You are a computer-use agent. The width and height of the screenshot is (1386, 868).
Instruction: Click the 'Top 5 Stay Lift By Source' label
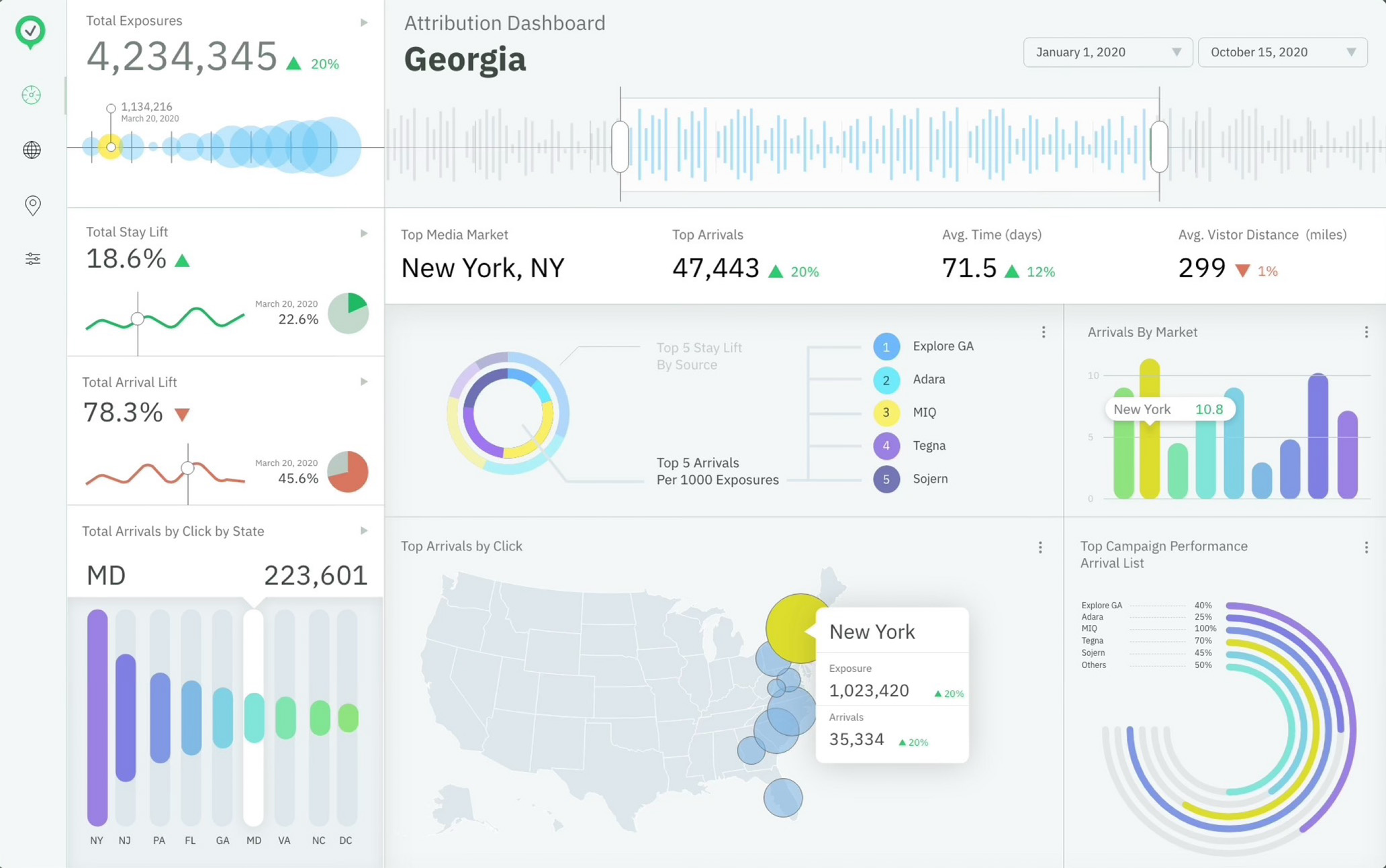click(x=699, y=356)
